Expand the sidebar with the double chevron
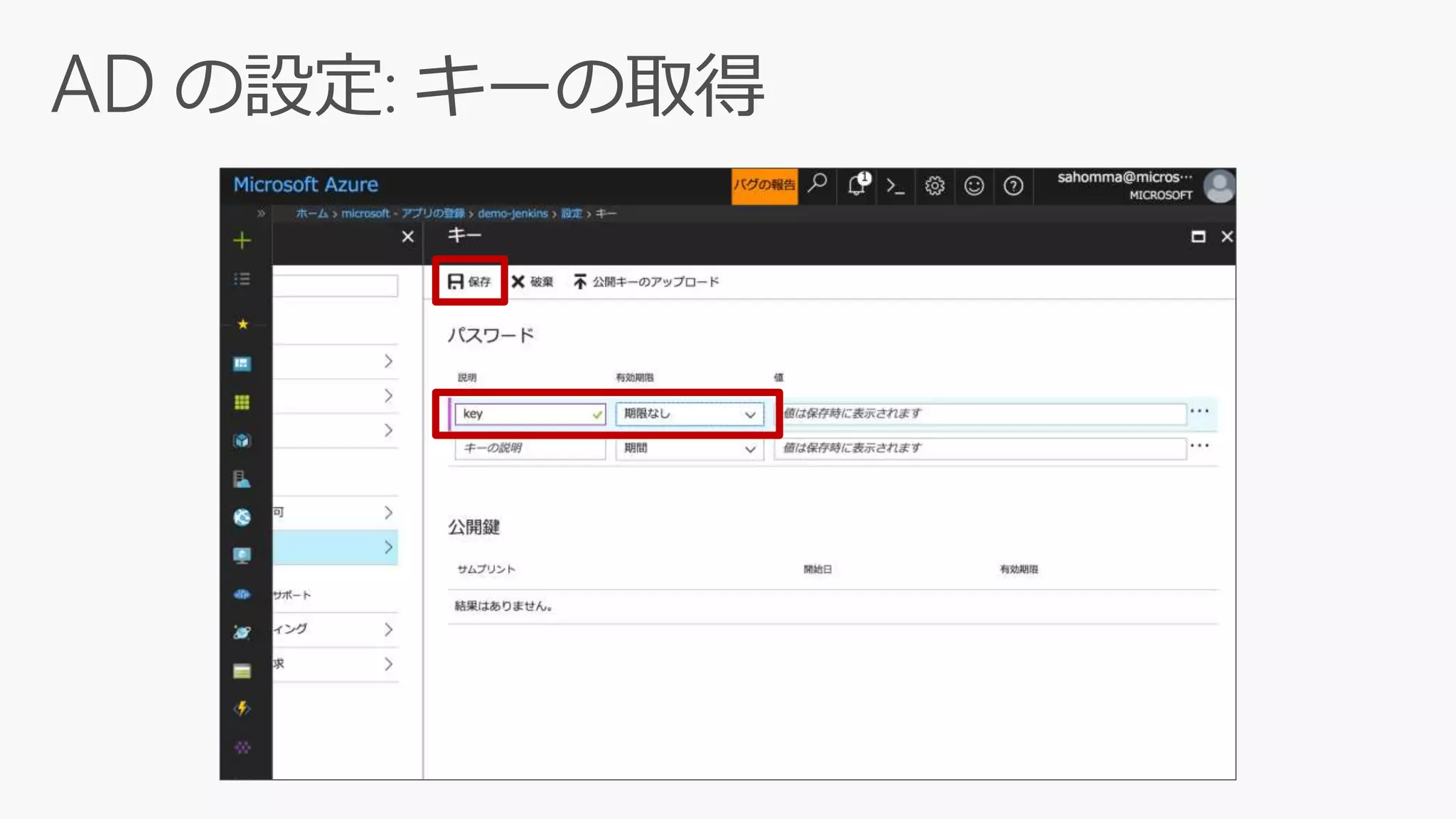1456x819 pixels. (261, 213)
